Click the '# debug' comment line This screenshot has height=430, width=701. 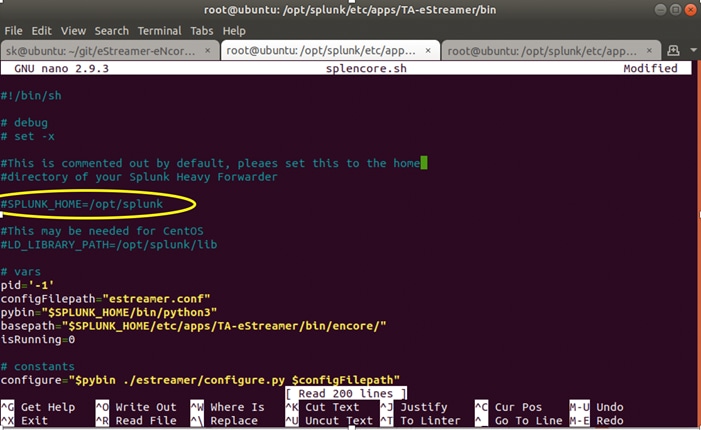(24, 122)
